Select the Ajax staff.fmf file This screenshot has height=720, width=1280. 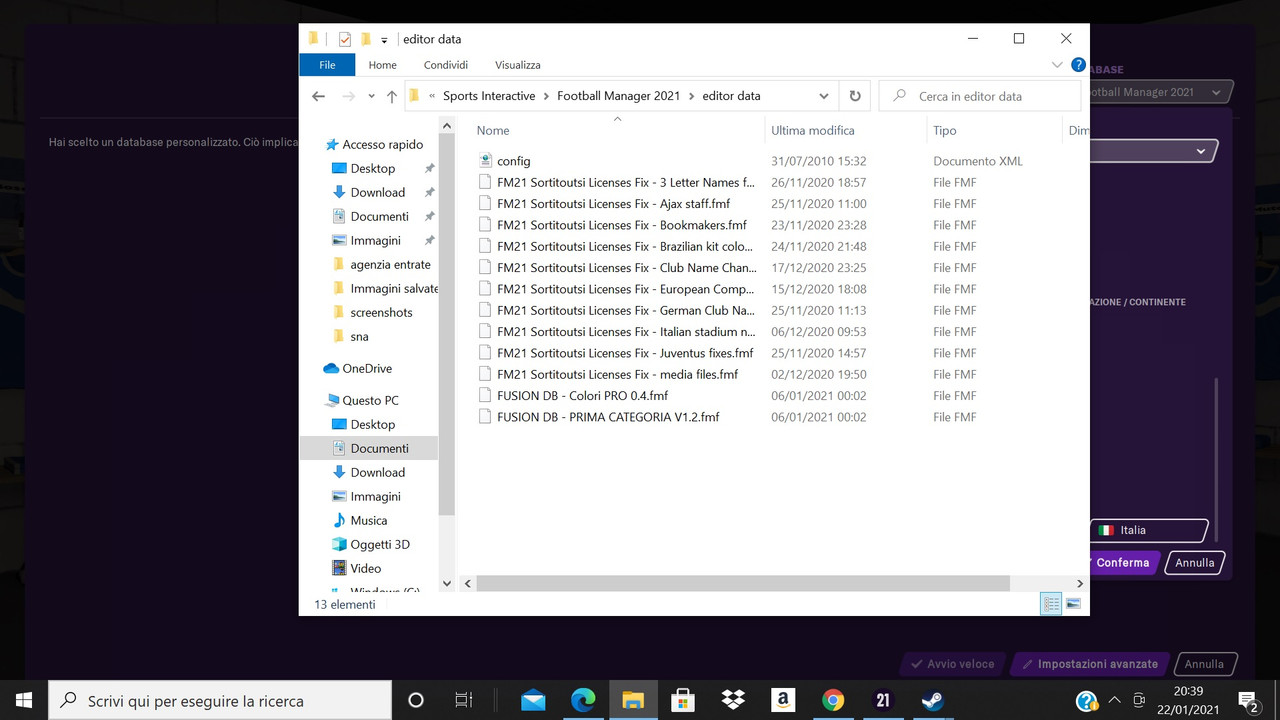[x=613, y=204]
